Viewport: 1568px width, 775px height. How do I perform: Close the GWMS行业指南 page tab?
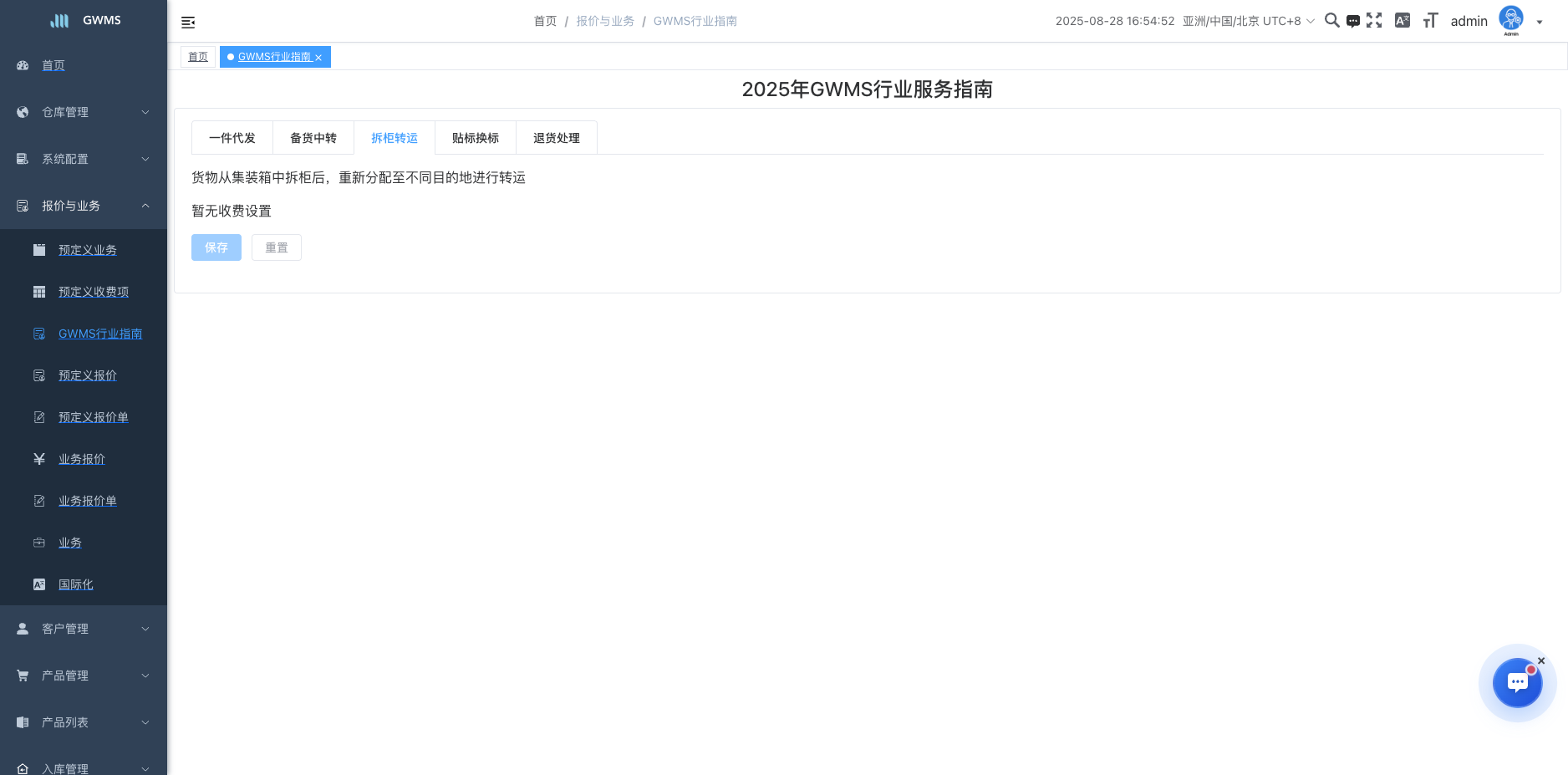(318, 58)
